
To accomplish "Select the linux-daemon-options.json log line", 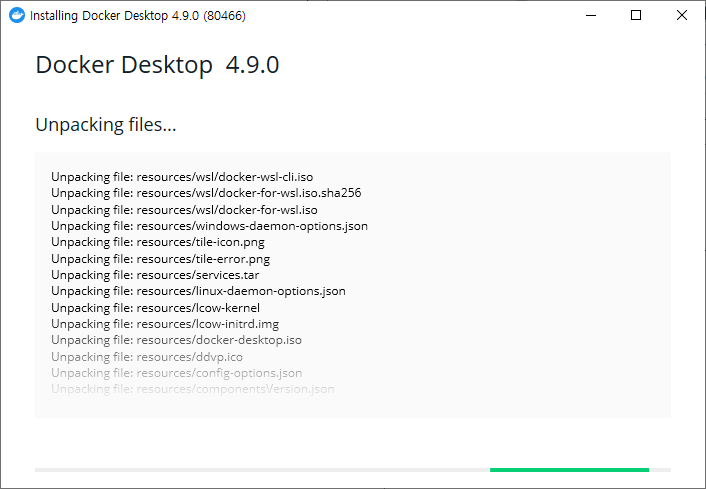I will pyautogui.click(x=198, y=291).
